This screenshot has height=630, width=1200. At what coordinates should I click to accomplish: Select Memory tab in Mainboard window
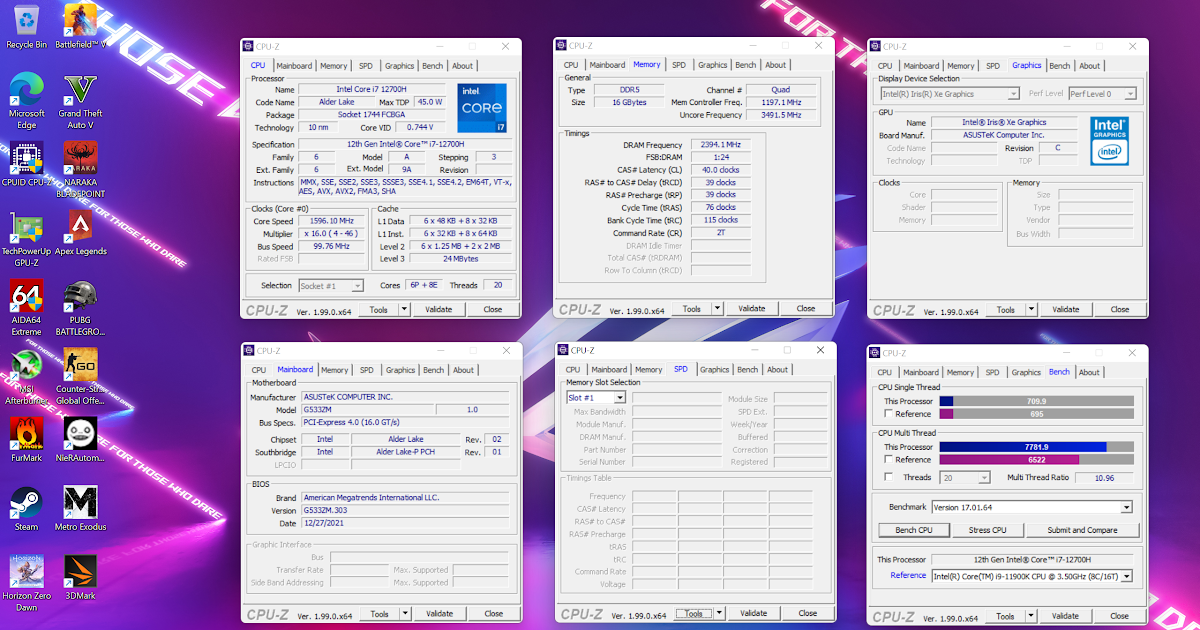(x=335, y=370)
